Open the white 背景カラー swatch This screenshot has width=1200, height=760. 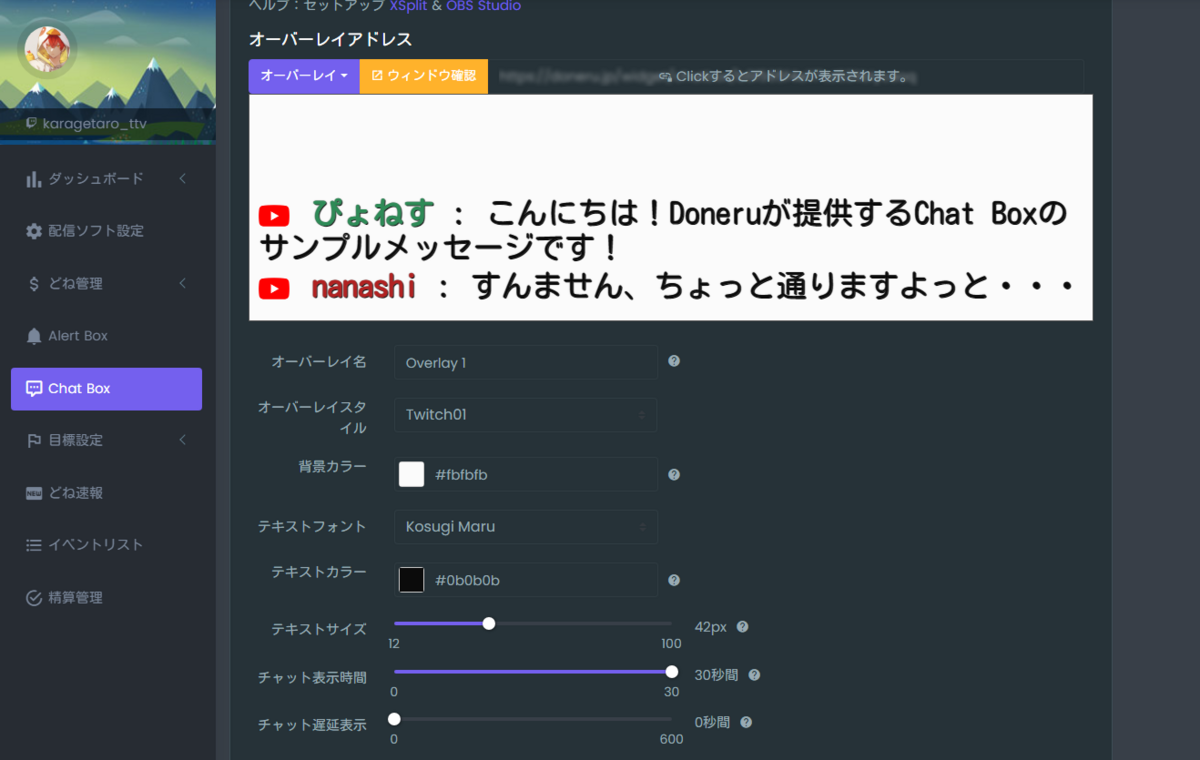411,474
